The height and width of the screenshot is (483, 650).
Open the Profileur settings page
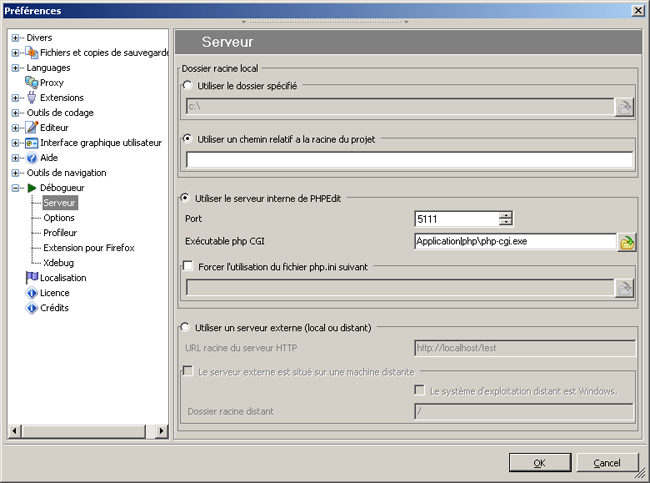coord(60,232)
